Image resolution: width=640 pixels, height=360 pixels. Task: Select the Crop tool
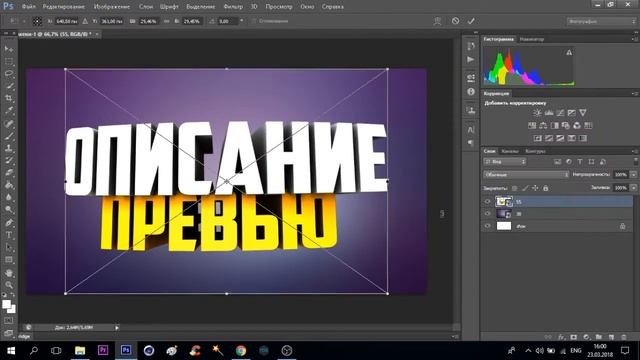point(9,98)
